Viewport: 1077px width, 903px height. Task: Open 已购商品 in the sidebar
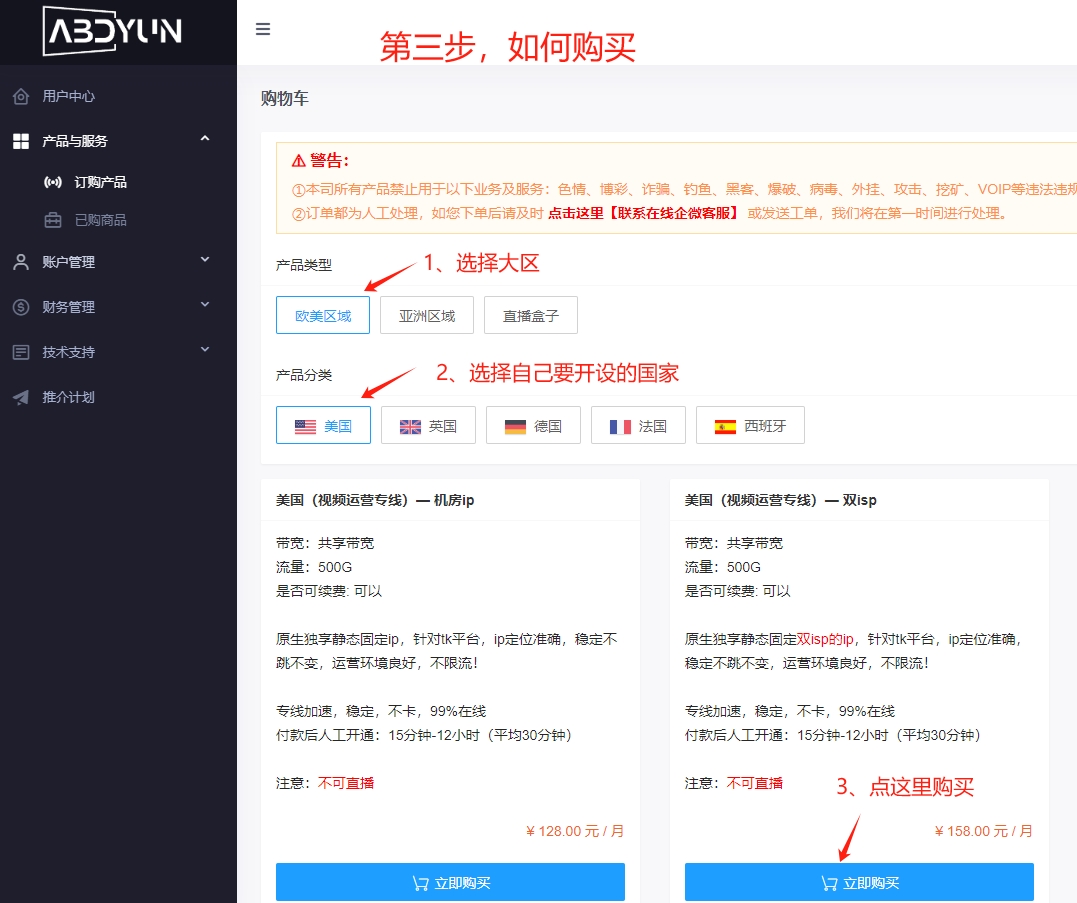pyautogui.click(x=100, y=220)
